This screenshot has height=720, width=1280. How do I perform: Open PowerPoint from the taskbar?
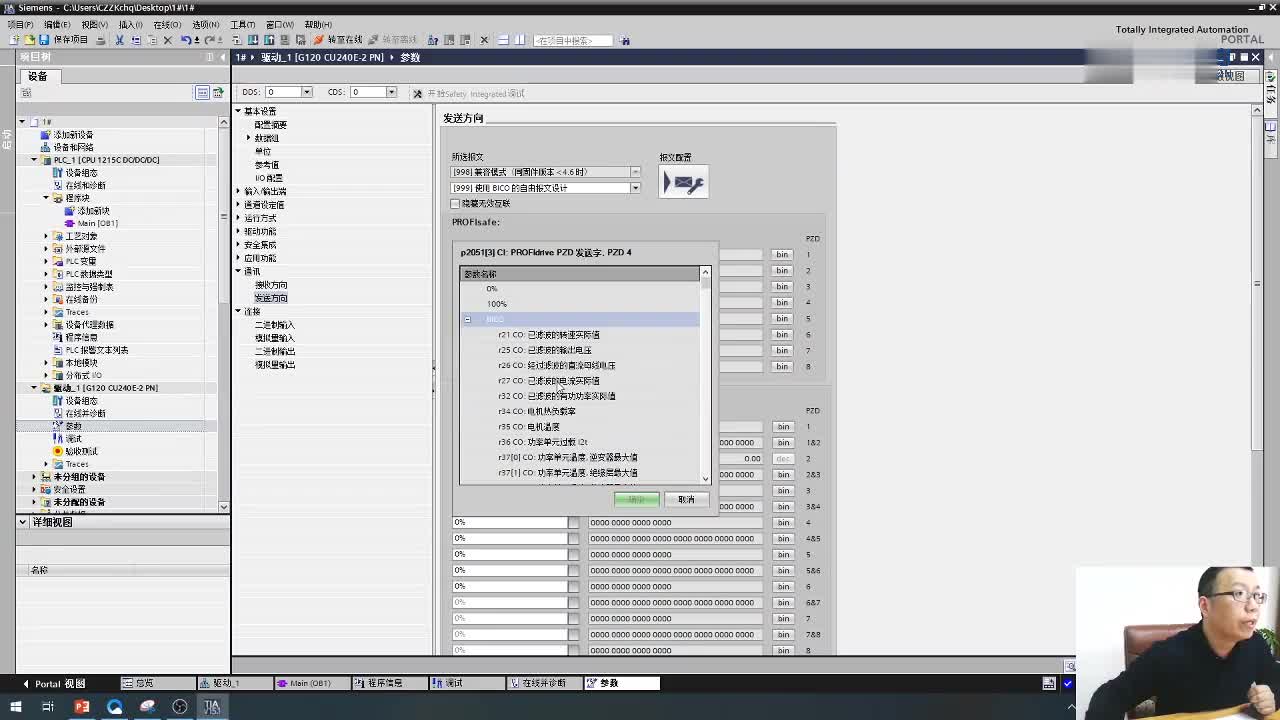point(82,706)
